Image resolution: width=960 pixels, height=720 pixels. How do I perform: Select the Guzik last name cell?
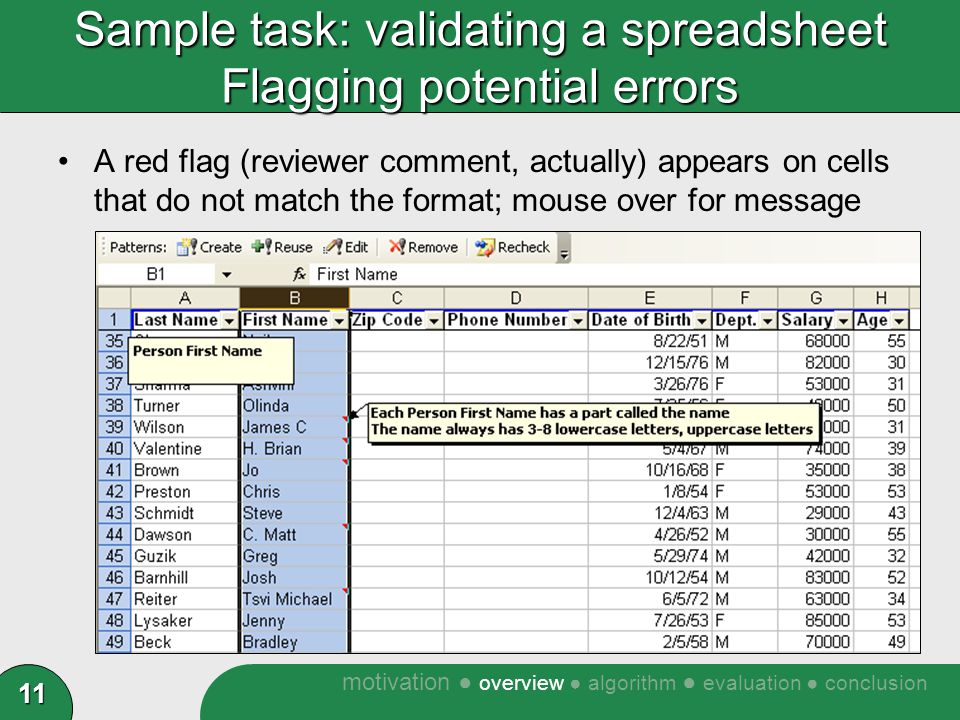pyautogui.click(x=184, y=557)
